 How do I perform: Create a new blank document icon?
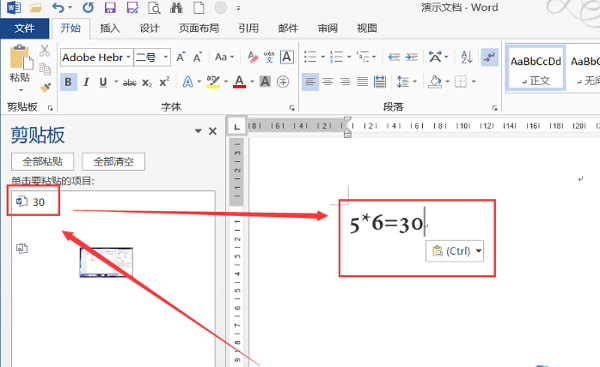(x=199, y=7)
